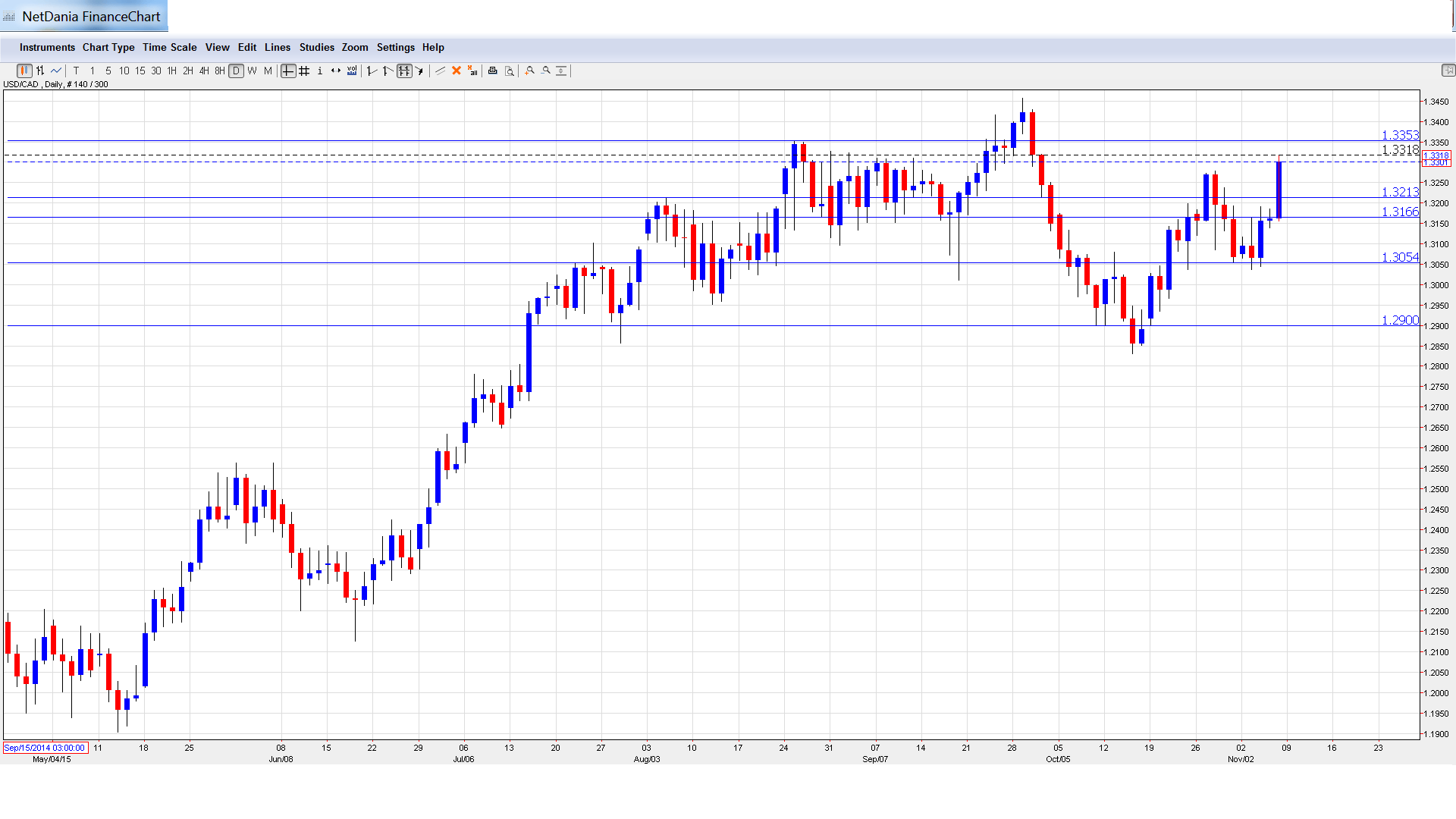Switch to the line chart icon
The image size is (1456, 819).
pos(56,71)
